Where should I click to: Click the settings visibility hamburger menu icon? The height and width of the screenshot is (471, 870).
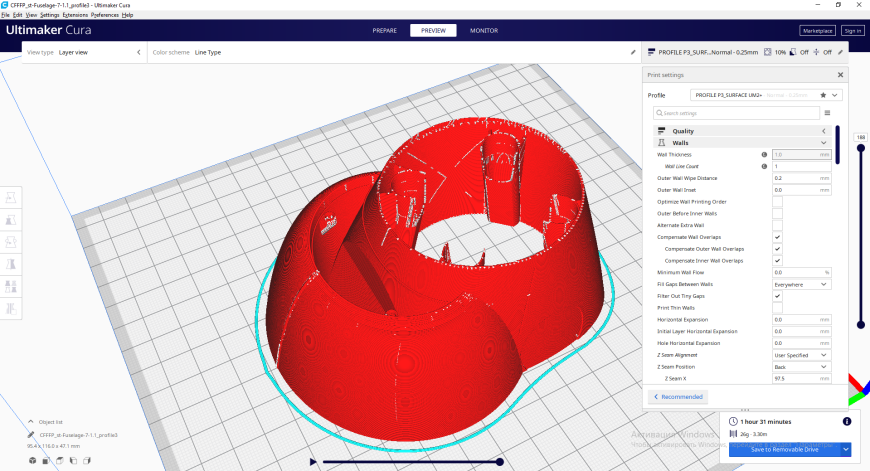point(827,113)
